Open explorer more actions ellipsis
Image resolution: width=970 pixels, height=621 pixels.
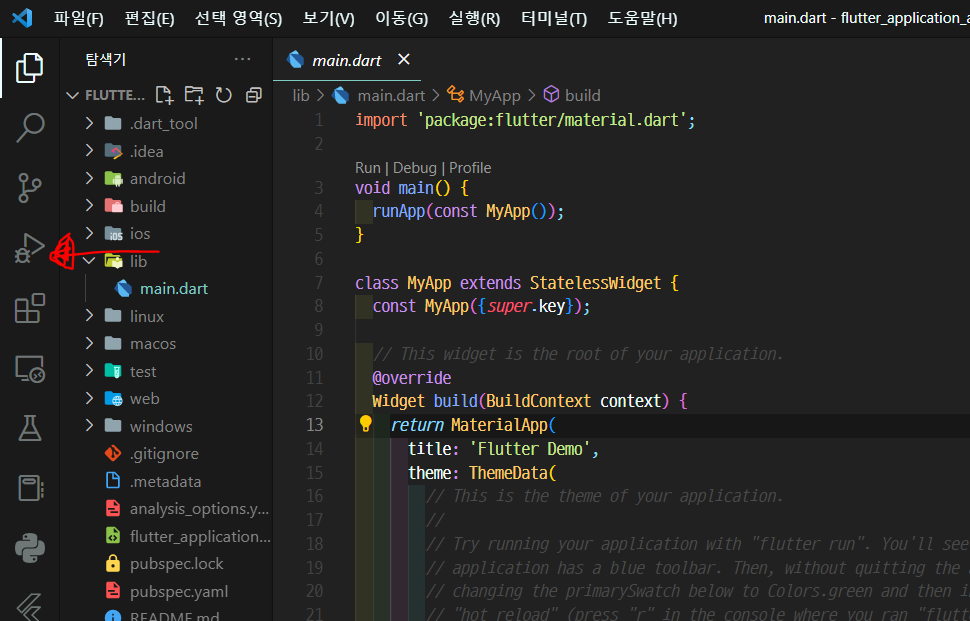pyautogui.click(x=242, y=59)
